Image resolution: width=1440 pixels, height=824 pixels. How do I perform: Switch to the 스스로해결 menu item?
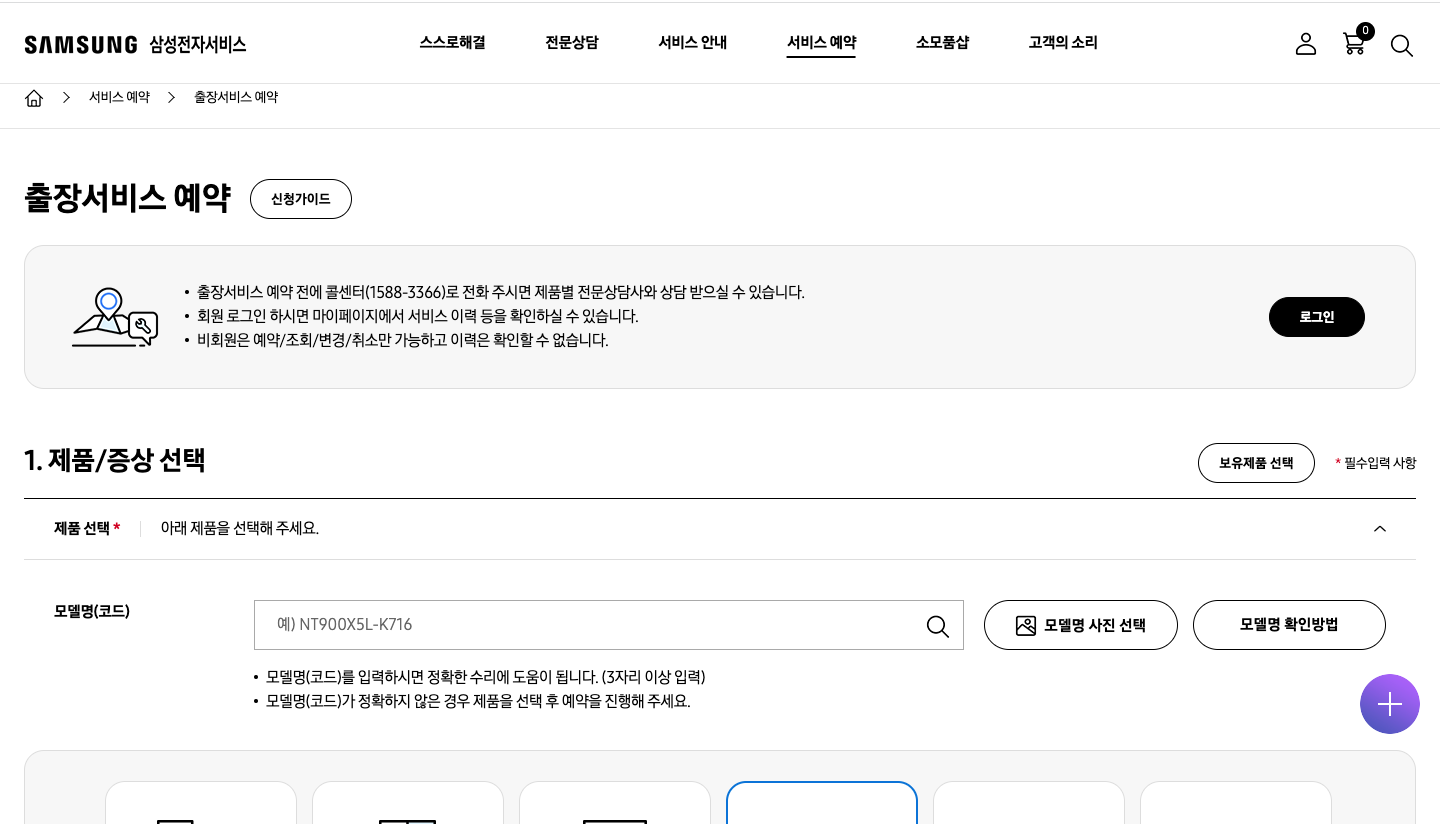[x=452, y=43]
